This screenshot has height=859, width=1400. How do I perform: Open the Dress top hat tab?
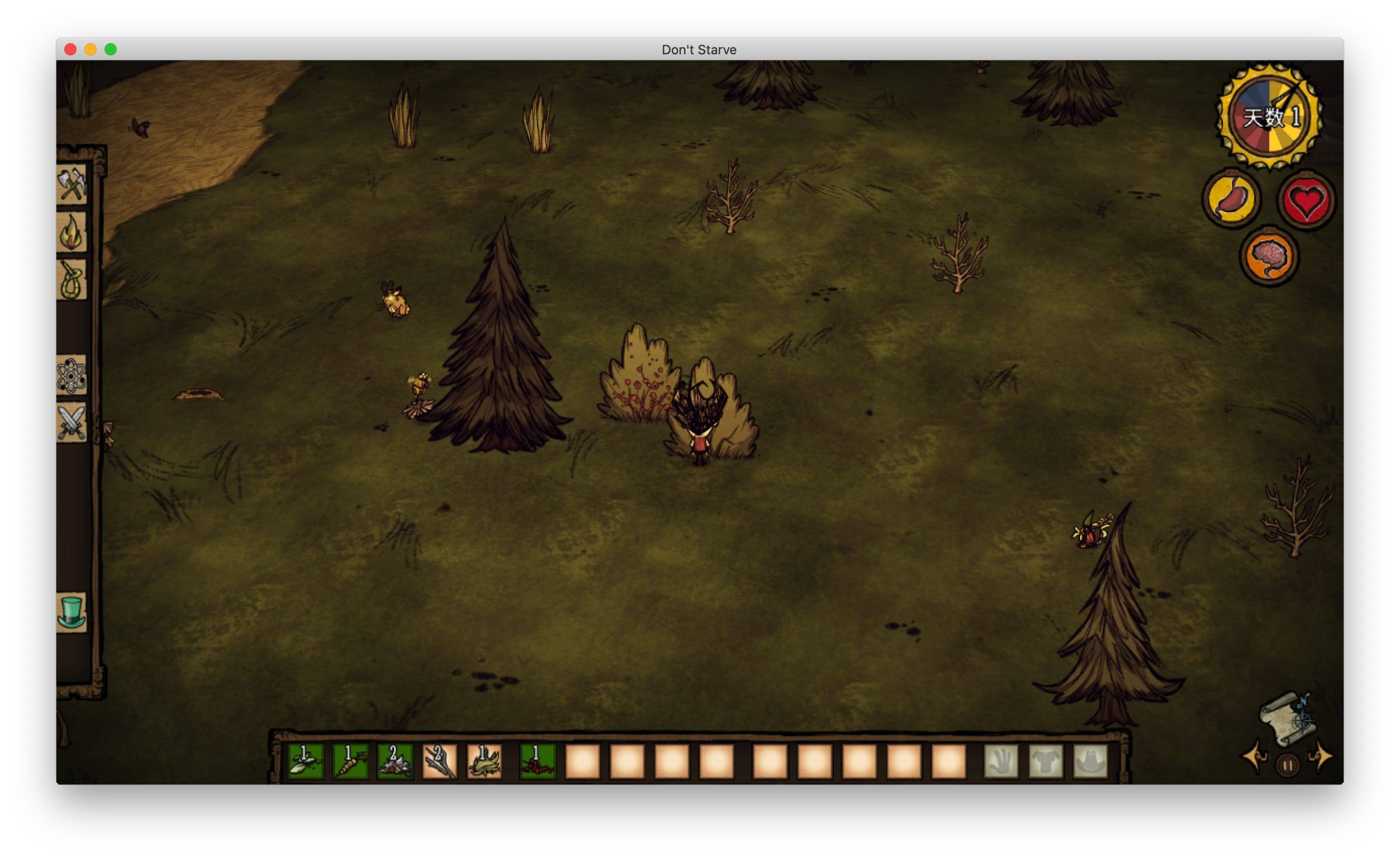71,613
